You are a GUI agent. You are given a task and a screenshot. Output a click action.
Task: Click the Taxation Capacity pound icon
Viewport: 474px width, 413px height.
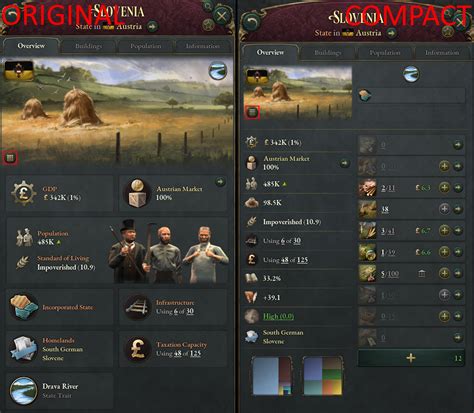click(x=137, y=349)
